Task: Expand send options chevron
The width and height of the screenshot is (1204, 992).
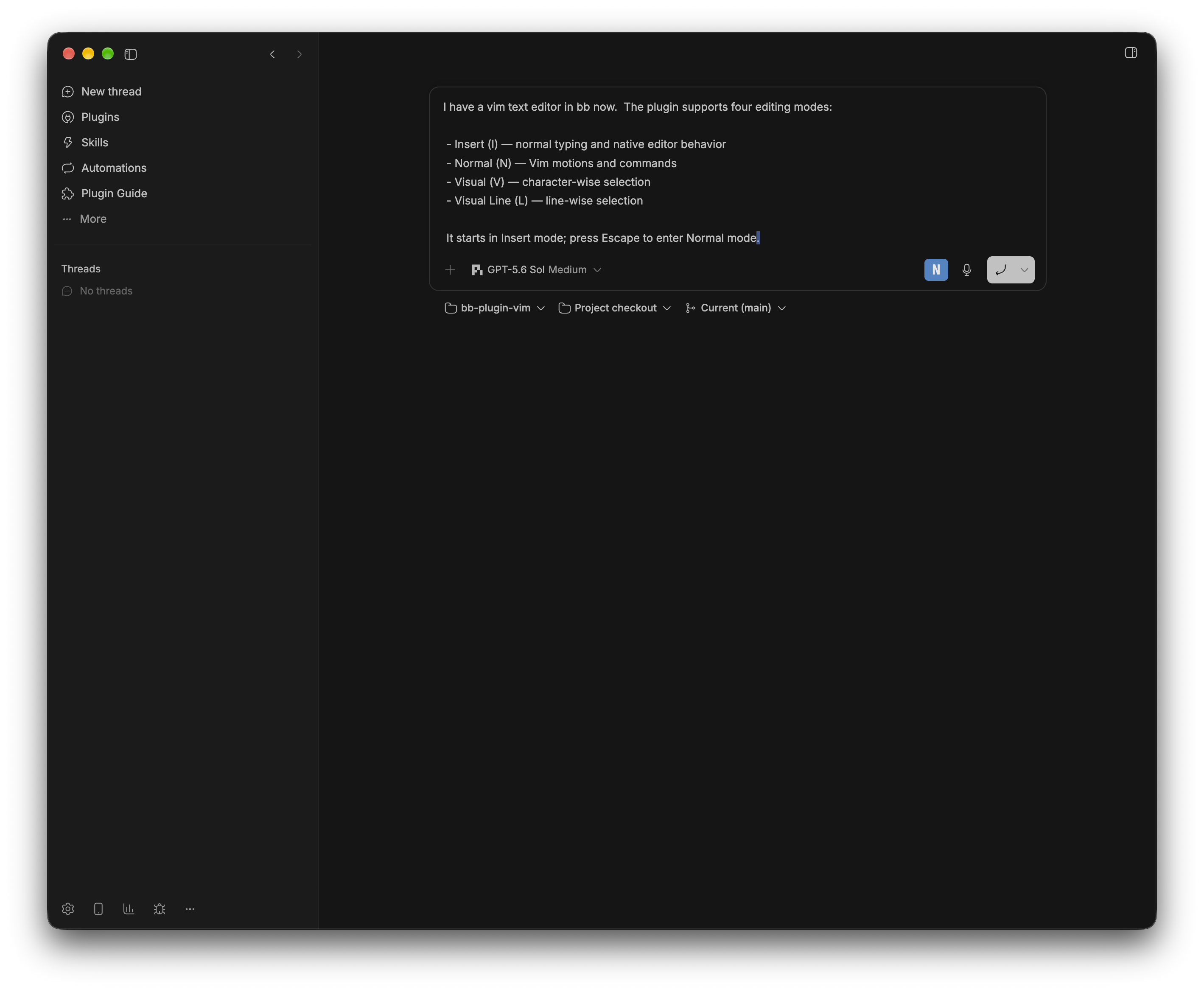Action: click(x=1024, y=270)
